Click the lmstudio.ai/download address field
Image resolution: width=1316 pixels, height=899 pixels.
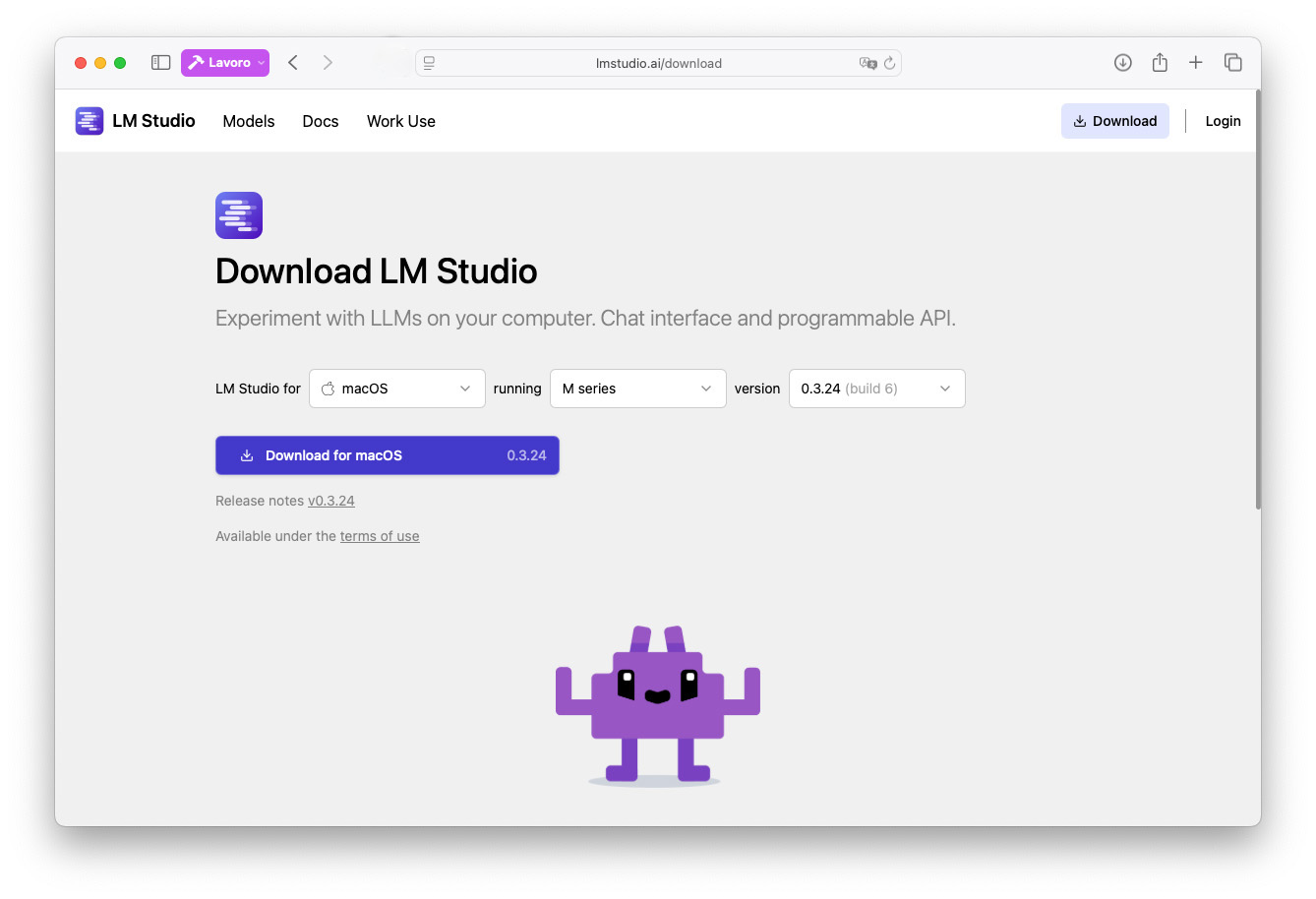click(x=658, y=63)
